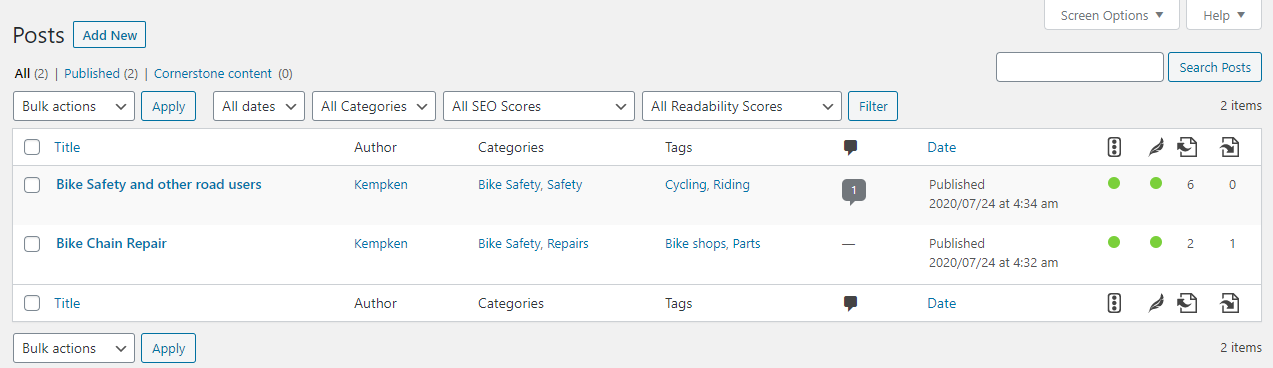Open the Screen Options tab
This screenshot has height=368, width=1273.
click(x=1112, y=15)
